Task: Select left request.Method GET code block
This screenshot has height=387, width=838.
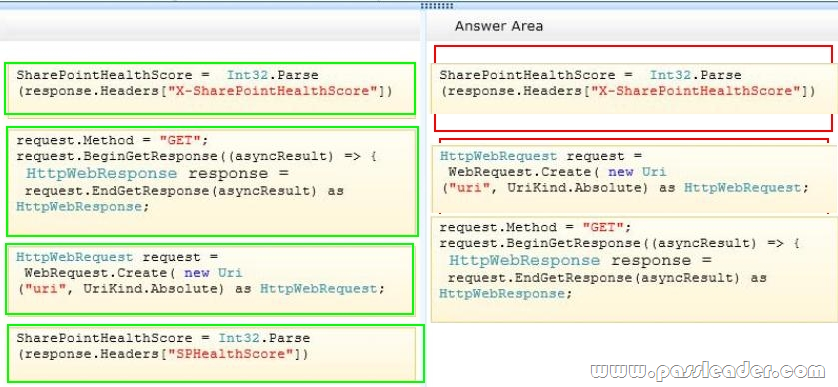Action: click(x=212, y=181)
